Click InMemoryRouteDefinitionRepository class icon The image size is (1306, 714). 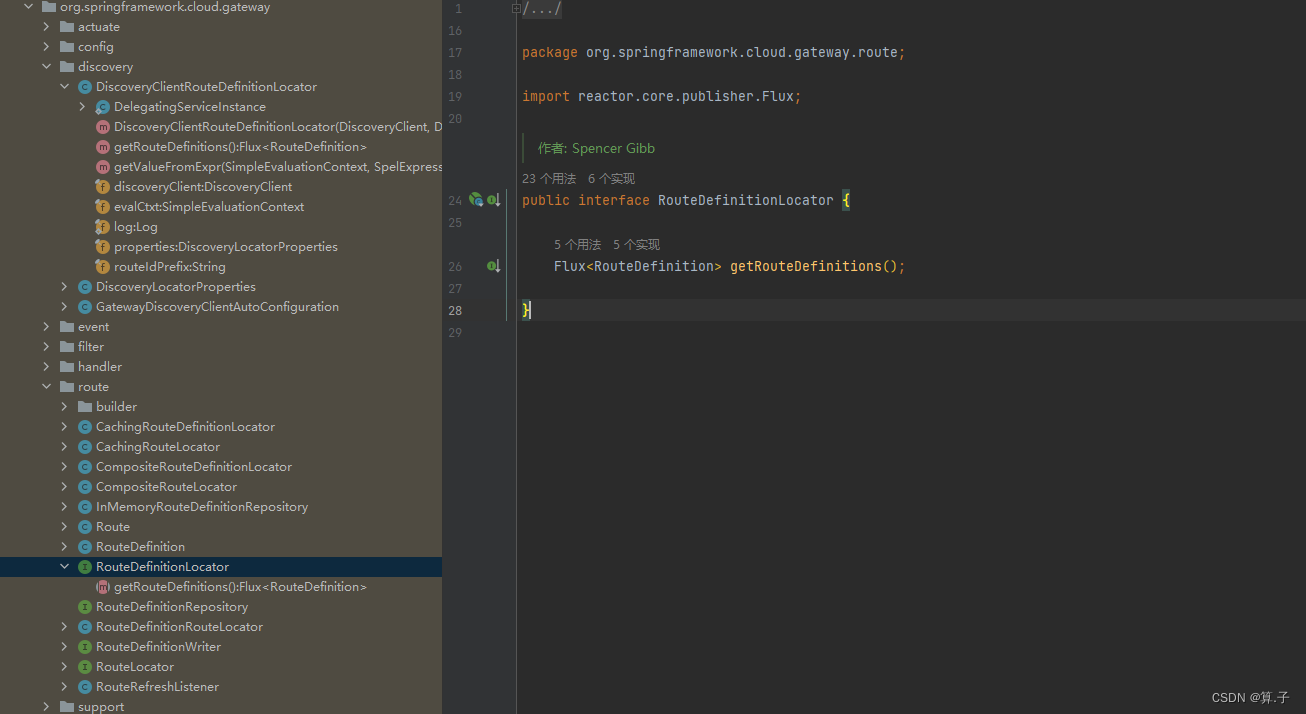85,507
